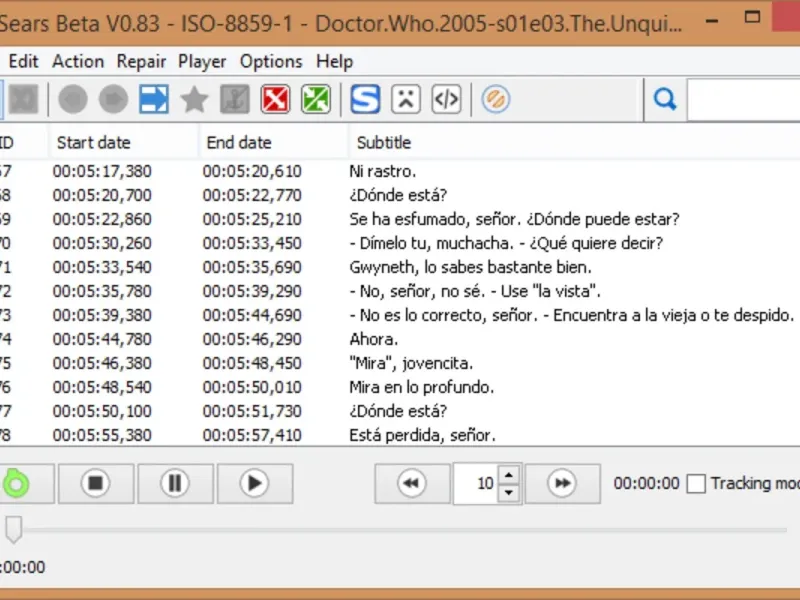Screen dimensions: 800x600
Task: Decrease the skip value with down arrow
Action: click(509, 492)
